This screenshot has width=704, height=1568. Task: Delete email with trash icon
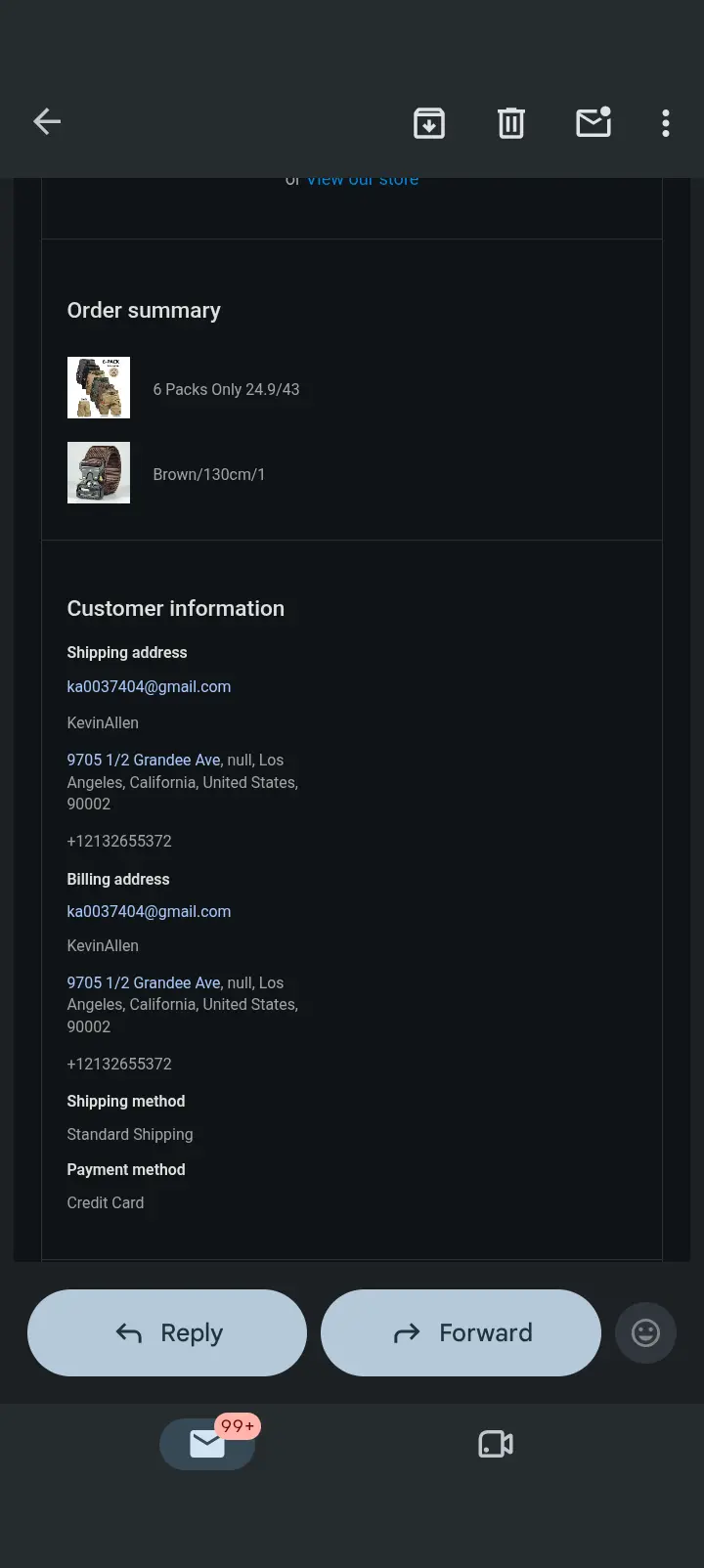[x=511, y=123]
